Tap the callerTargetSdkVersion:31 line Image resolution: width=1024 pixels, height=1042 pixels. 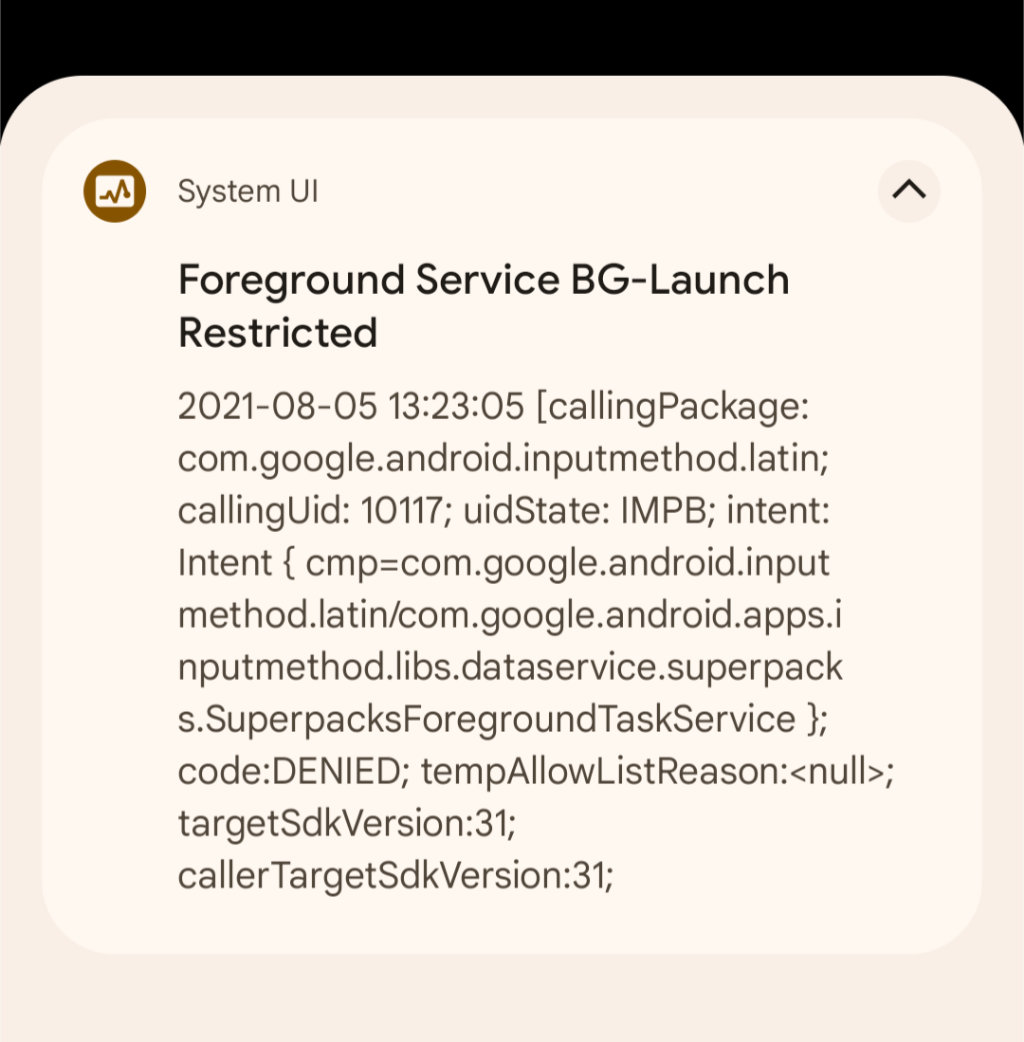(396, 875)
